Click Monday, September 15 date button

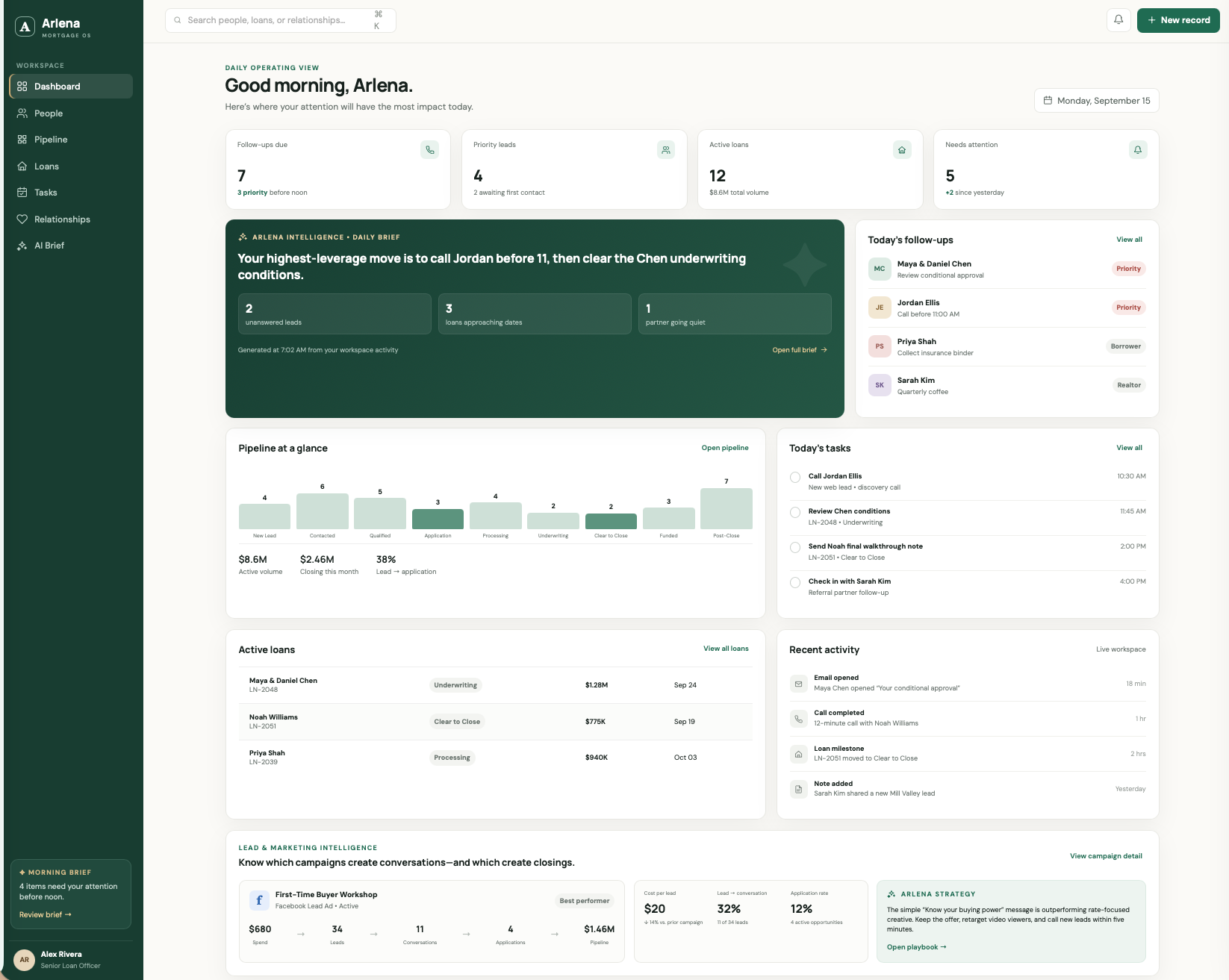coord(1096,101)
